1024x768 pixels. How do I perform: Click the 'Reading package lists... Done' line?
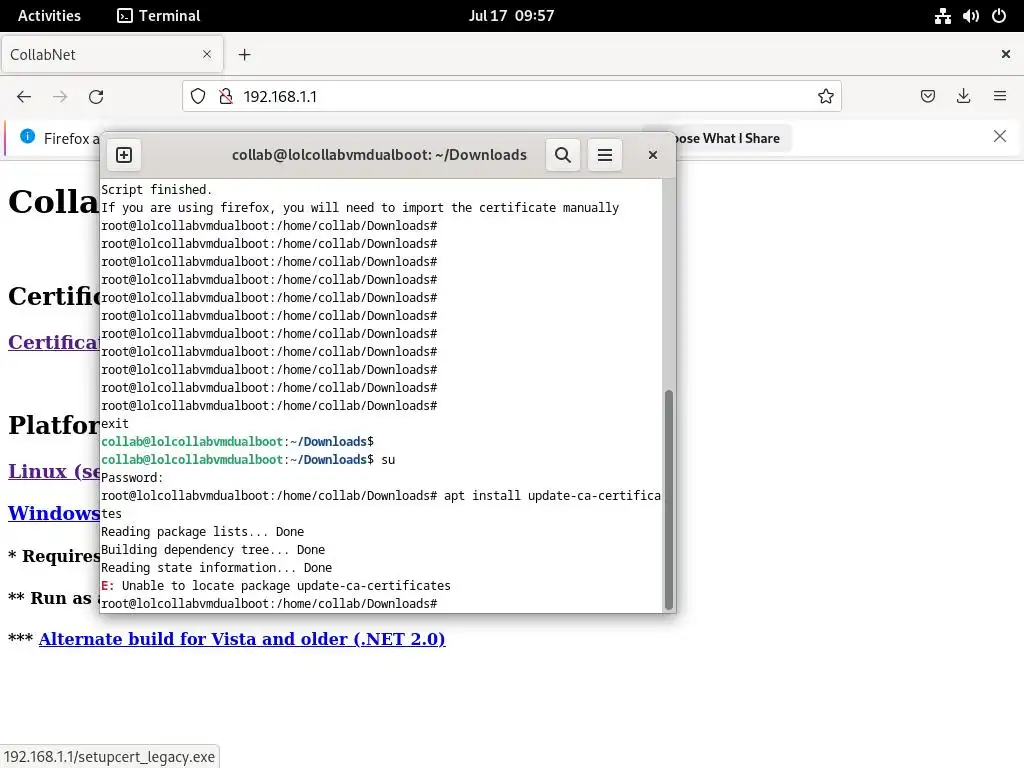[202, 532]
